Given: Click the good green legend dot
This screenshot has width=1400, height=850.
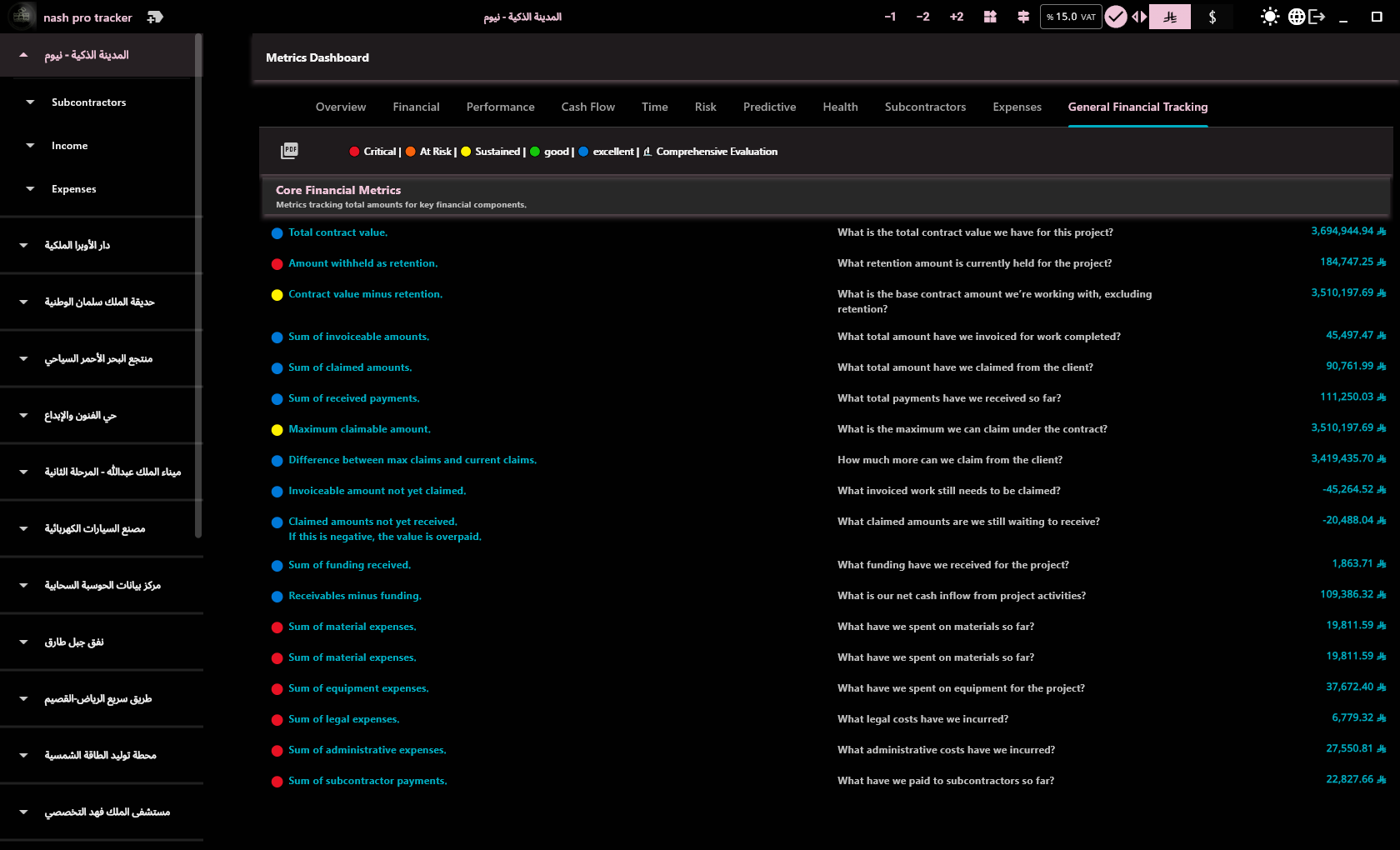Looking at the screenshot, I should (x=535, y=152).
